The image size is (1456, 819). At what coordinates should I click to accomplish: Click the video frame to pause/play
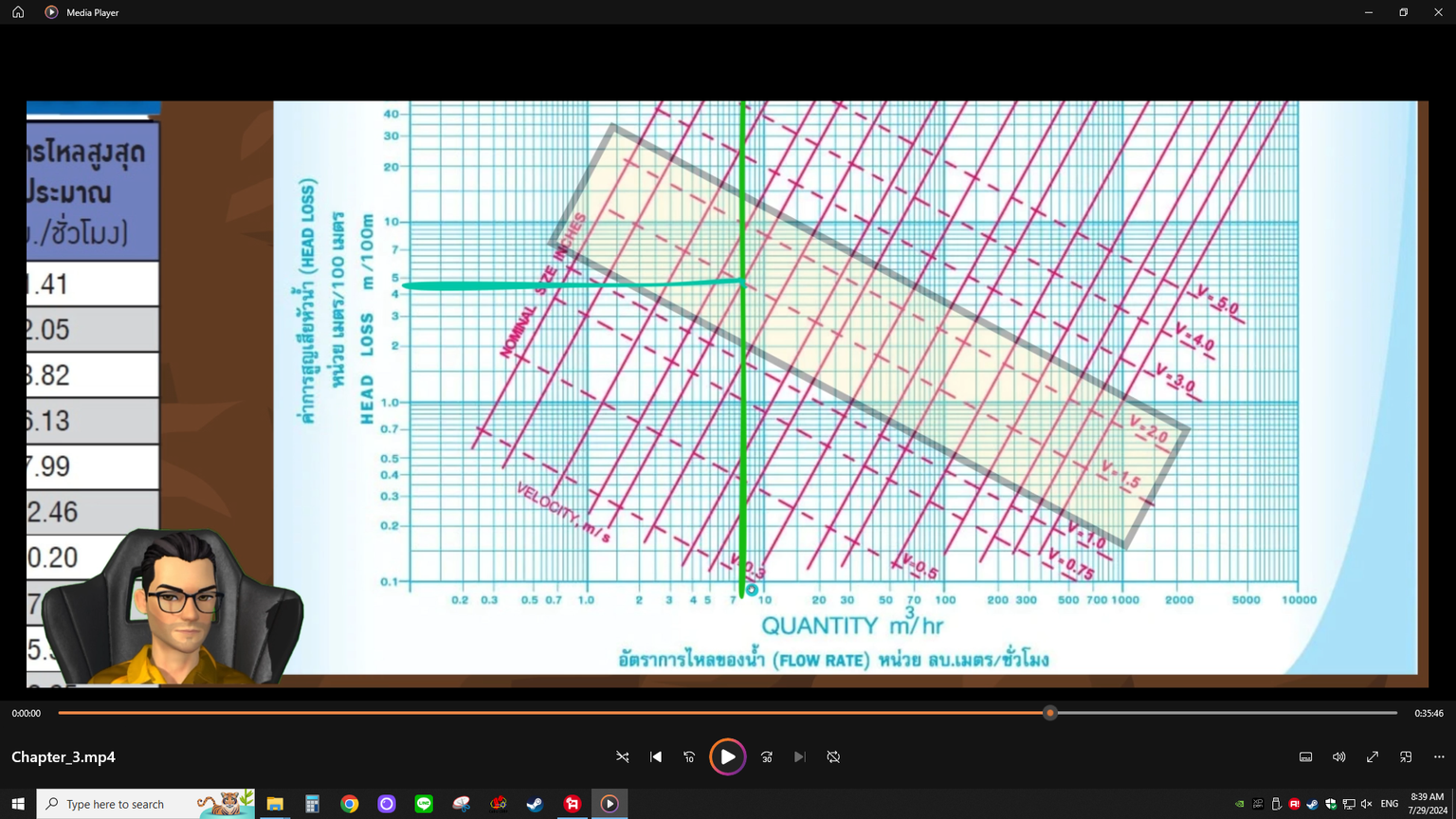(727, 393)
